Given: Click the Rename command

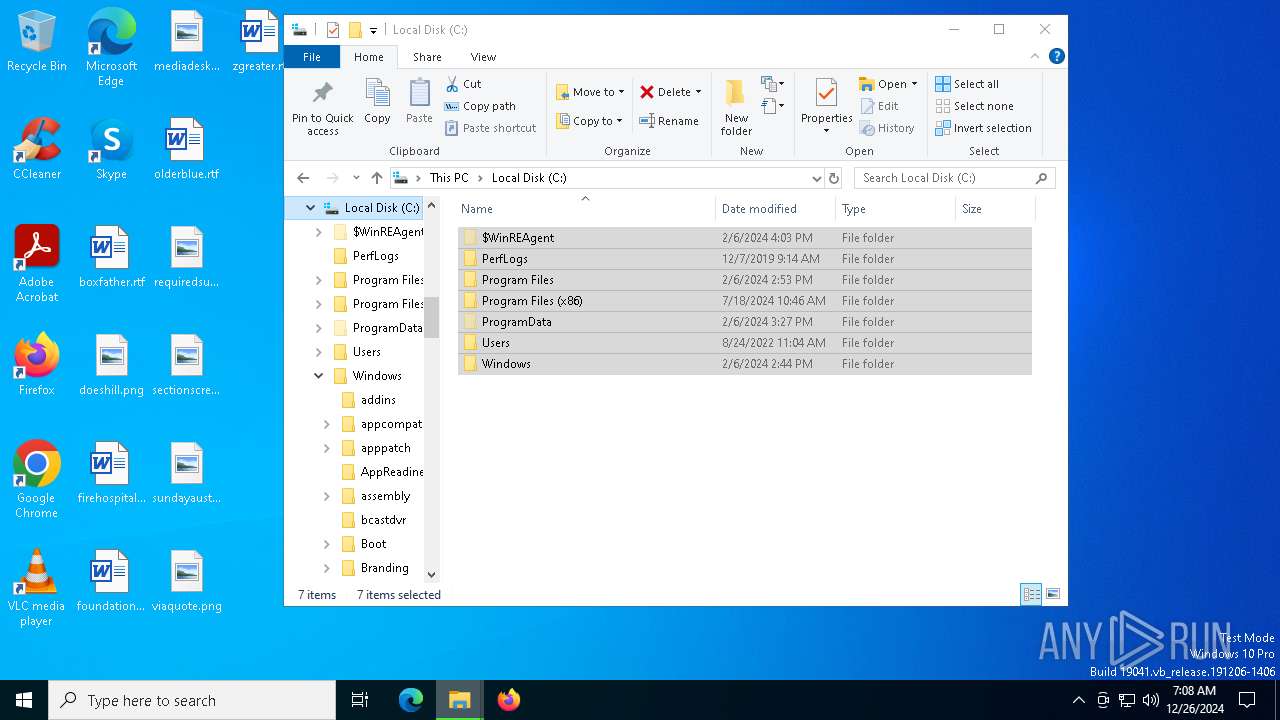Looking at the screenshot, I should click(669, 121).
